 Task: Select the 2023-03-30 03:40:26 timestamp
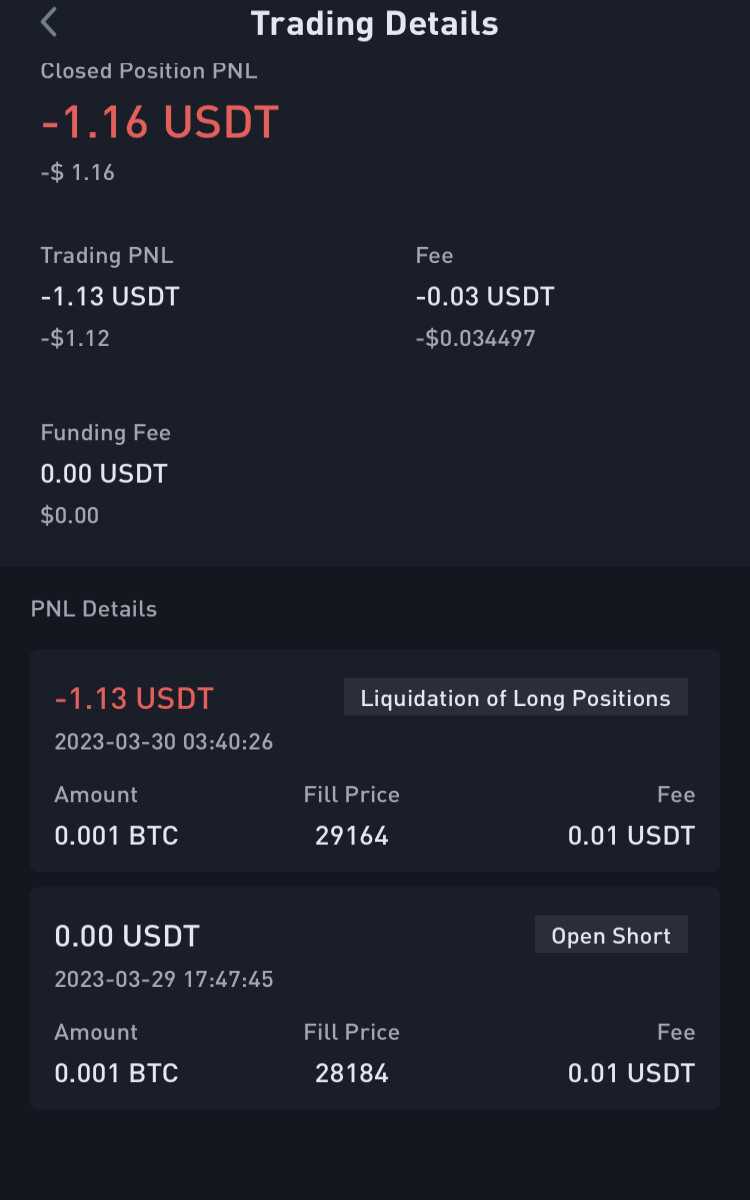pos(164,742)
